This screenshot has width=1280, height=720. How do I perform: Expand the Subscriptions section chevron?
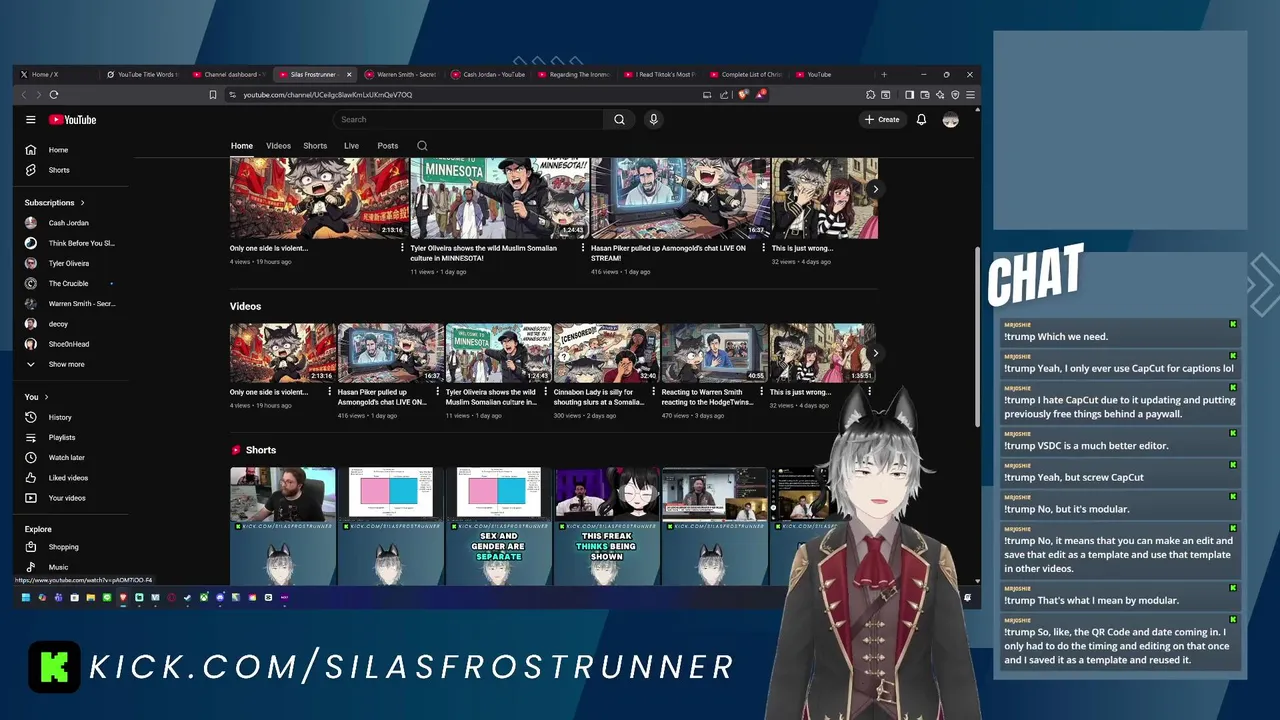82,203
